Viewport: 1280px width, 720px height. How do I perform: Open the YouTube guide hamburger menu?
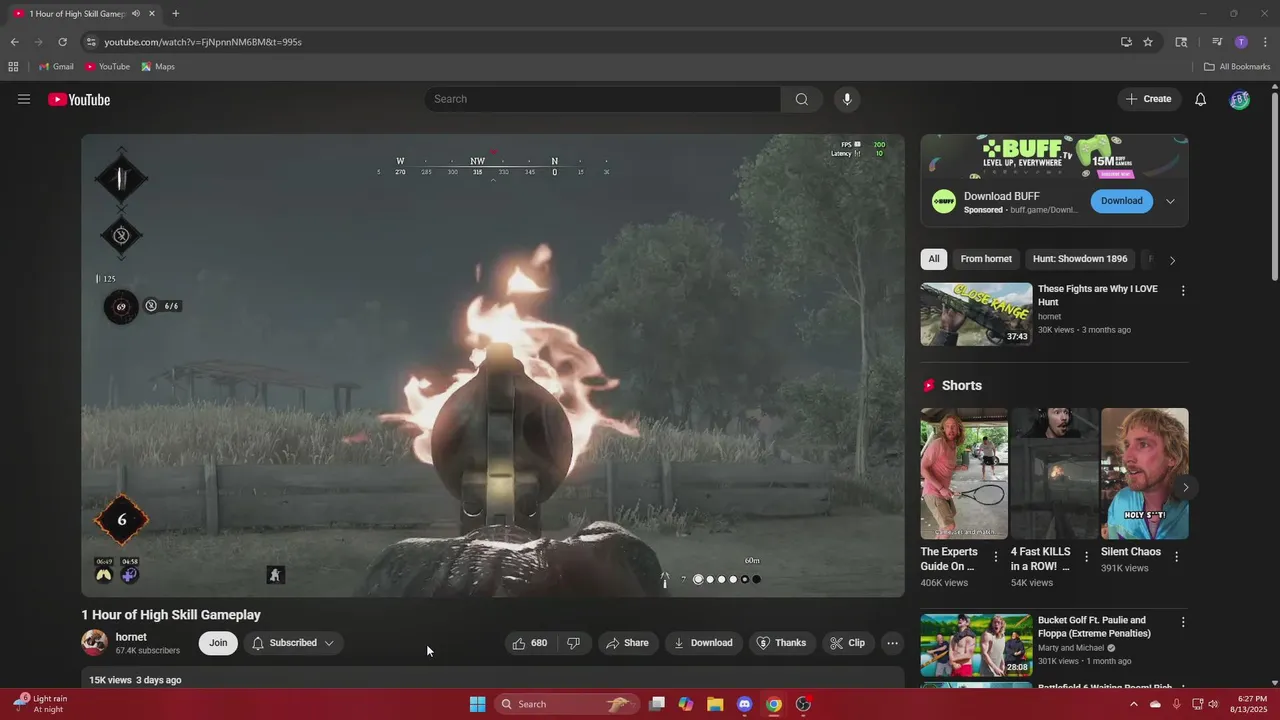tap(24, 99)
